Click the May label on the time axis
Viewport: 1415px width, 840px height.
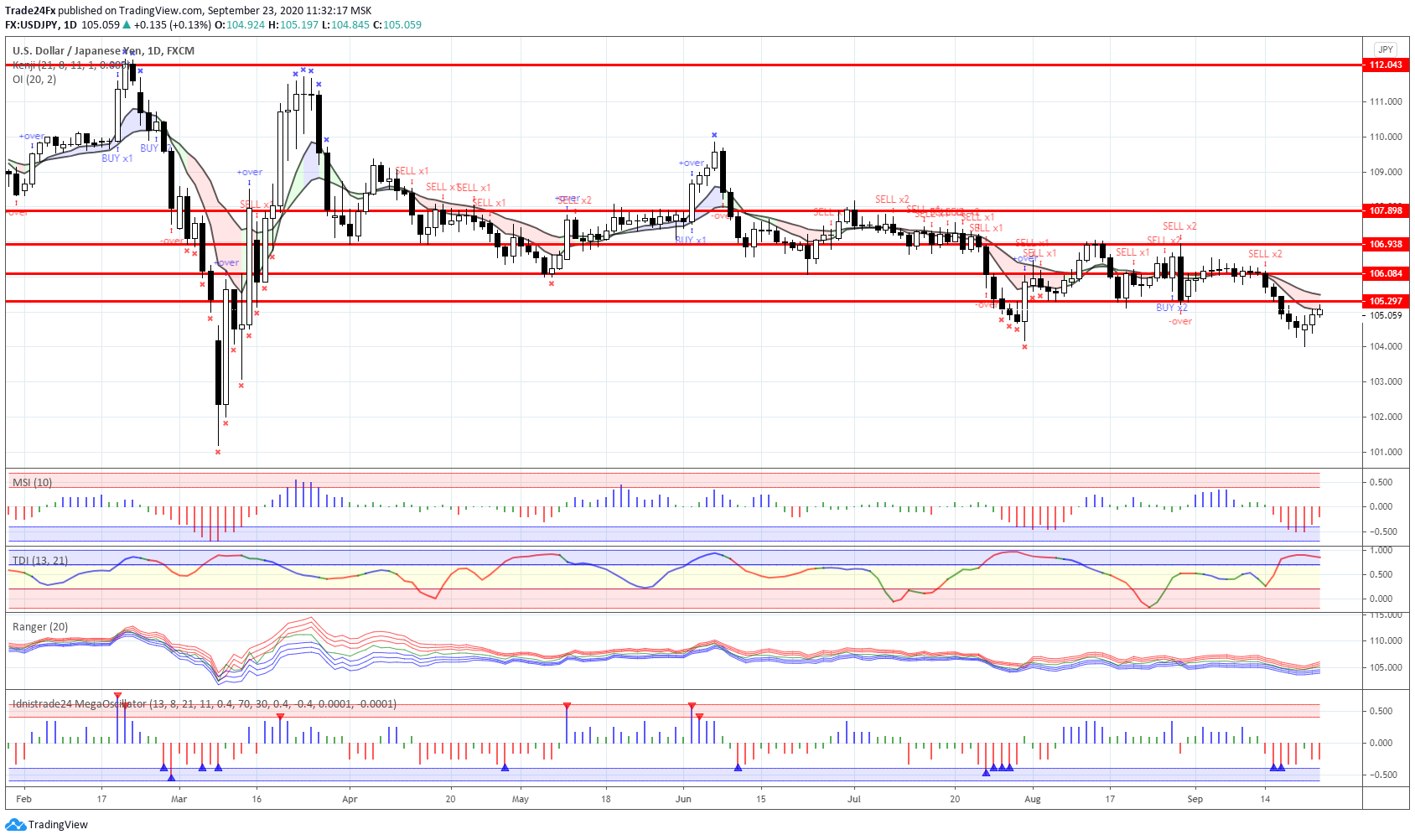point(521,799)
